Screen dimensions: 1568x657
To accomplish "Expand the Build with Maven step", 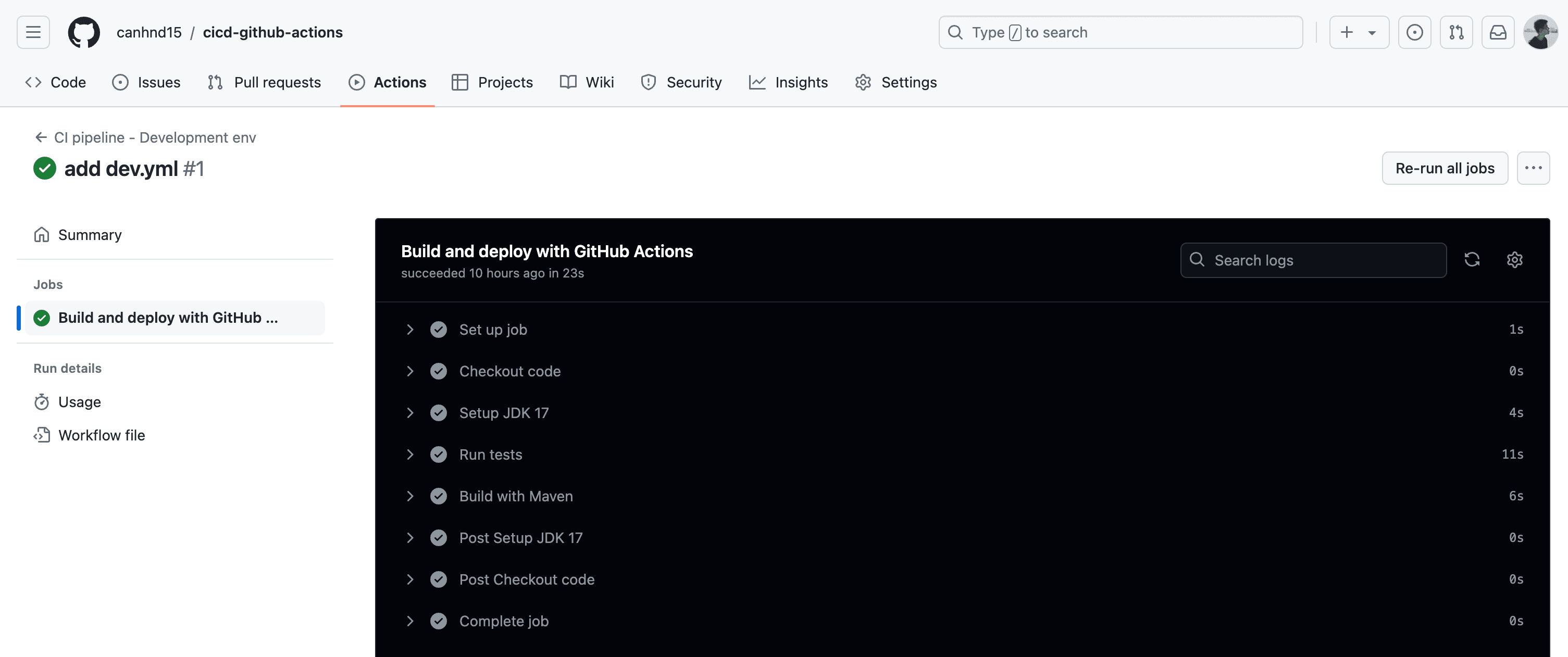I will [410, 496].
